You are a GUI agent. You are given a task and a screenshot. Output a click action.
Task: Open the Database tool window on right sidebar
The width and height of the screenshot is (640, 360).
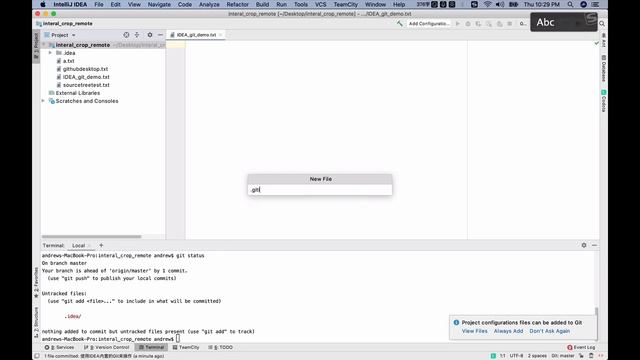[x=603, y=68]
